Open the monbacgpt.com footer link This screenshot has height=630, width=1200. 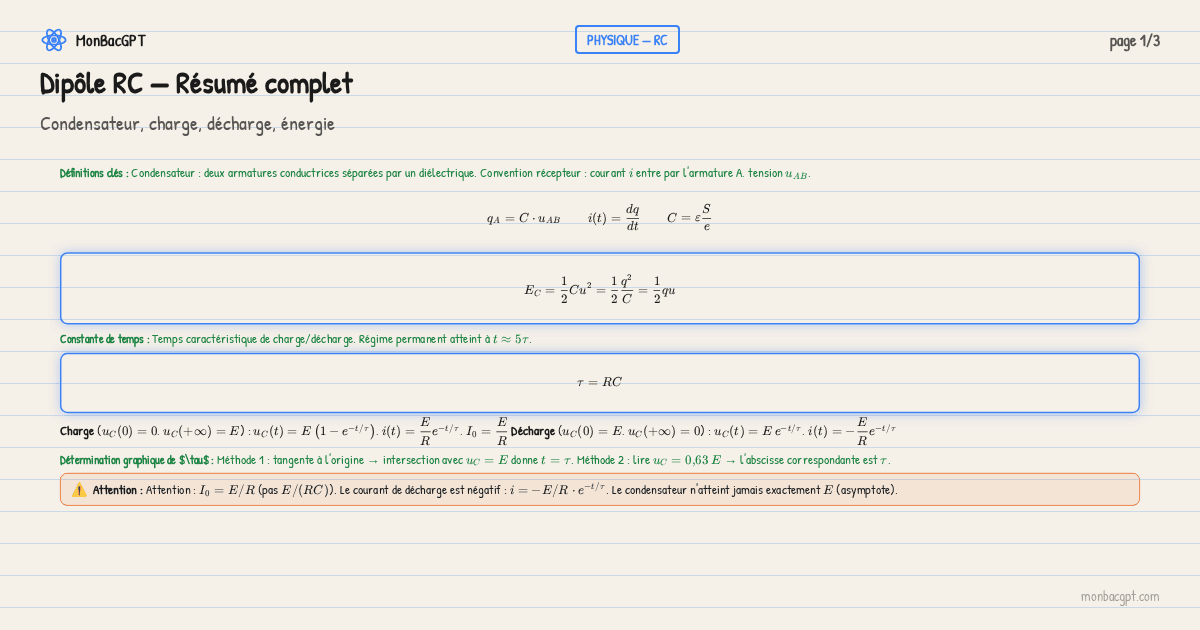(x=1119, y=596)
